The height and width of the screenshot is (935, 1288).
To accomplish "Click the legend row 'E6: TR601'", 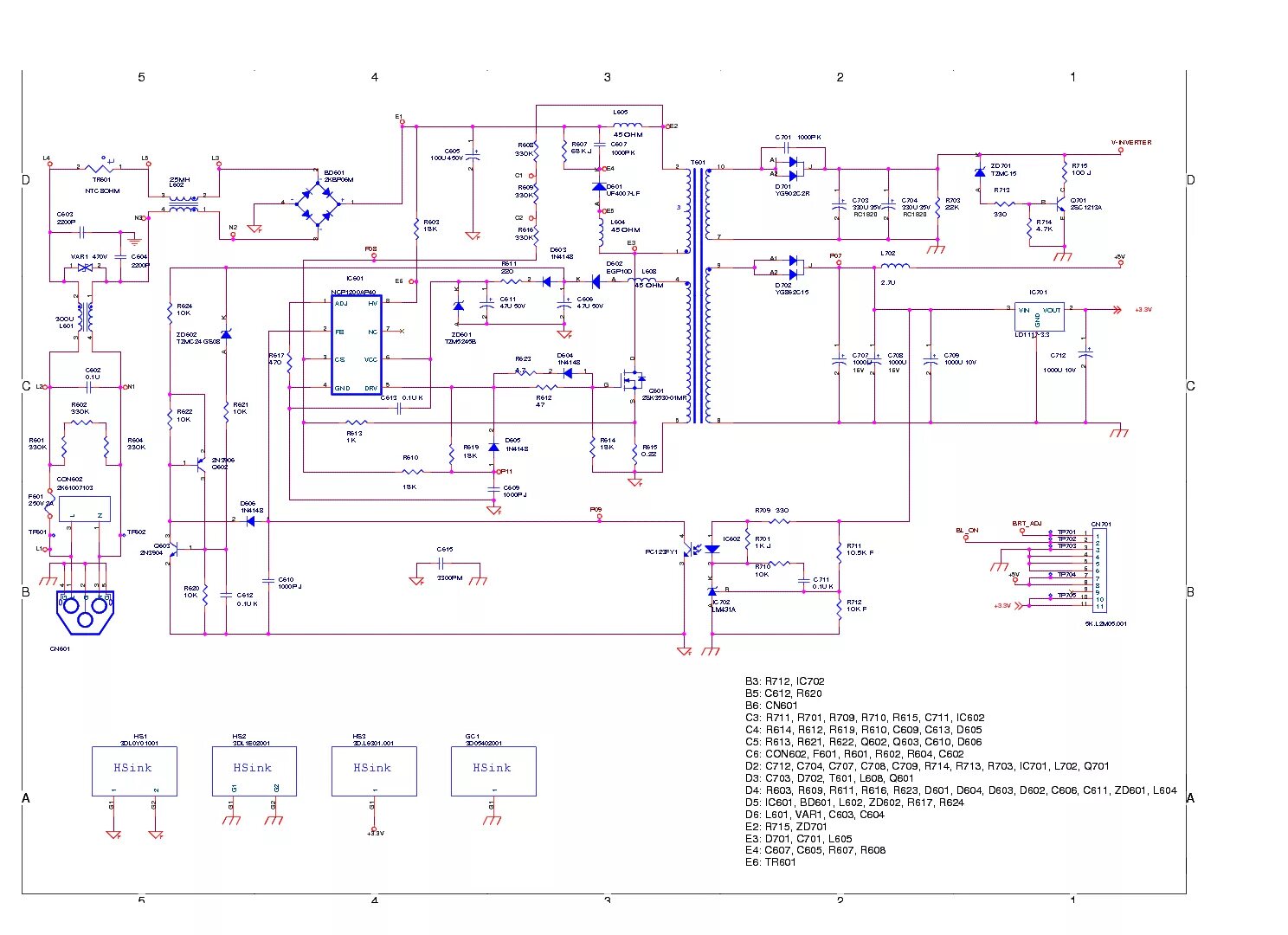I will 770,862.
